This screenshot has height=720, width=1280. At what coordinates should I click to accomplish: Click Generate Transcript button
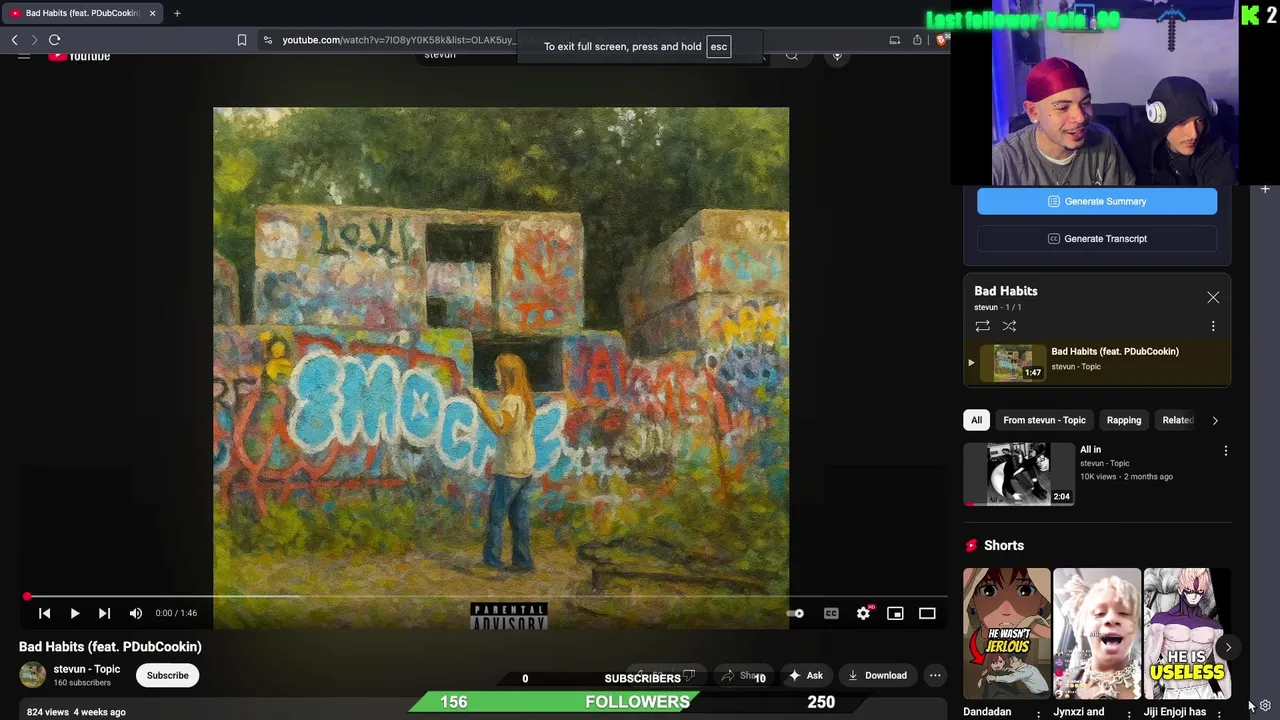[1097, 239]
